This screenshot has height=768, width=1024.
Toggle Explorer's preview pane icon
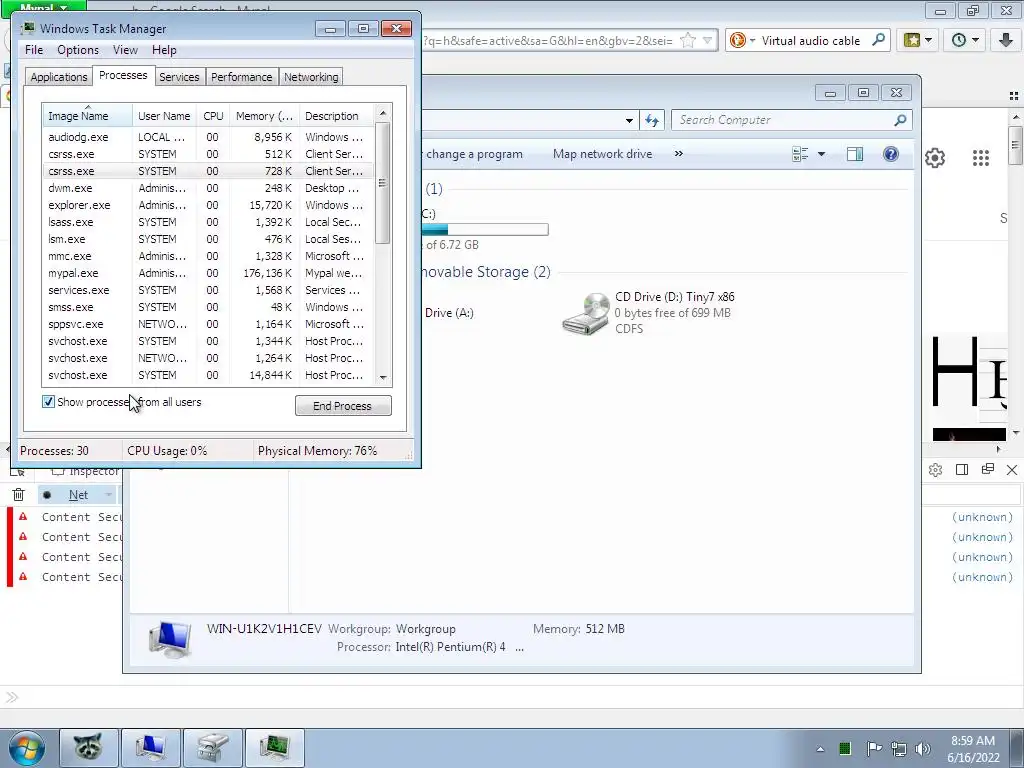tap(855, 154)
